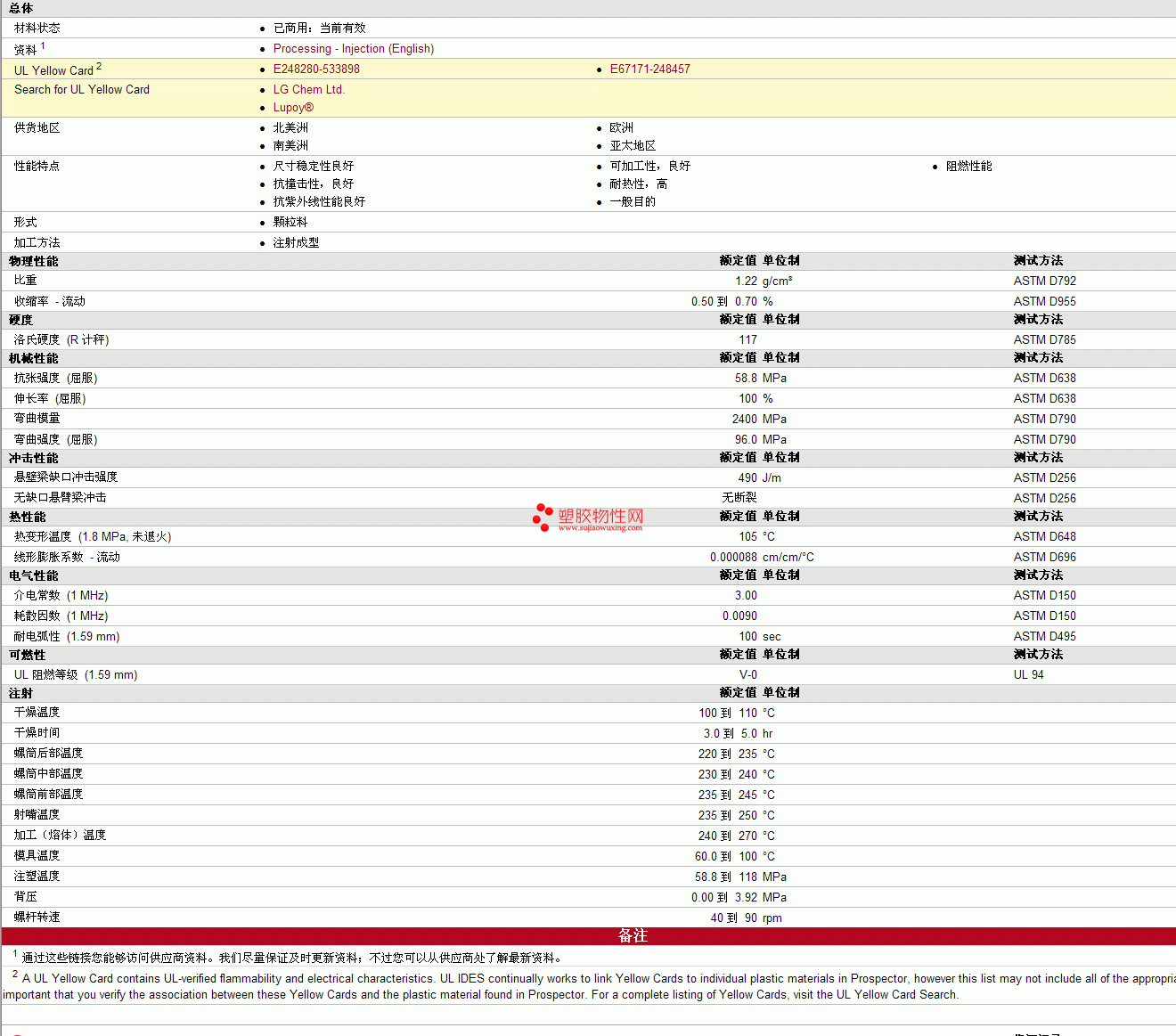
Task: Click the ASTM D785 test method
Action: click(x=1045, y=340)
